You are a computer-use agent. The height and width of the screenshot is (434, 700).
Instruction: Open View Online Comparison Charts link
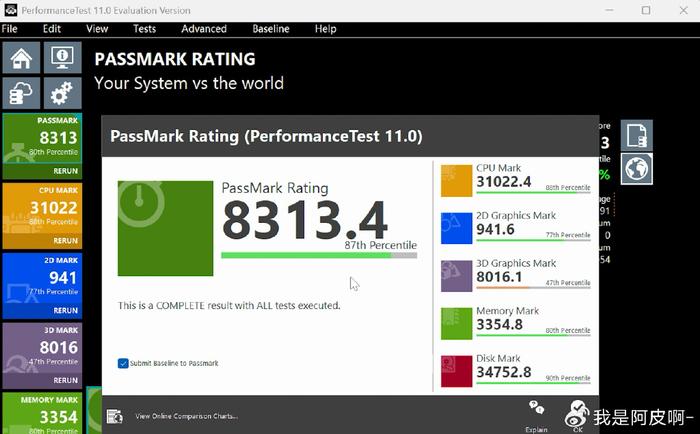[186, 416]
